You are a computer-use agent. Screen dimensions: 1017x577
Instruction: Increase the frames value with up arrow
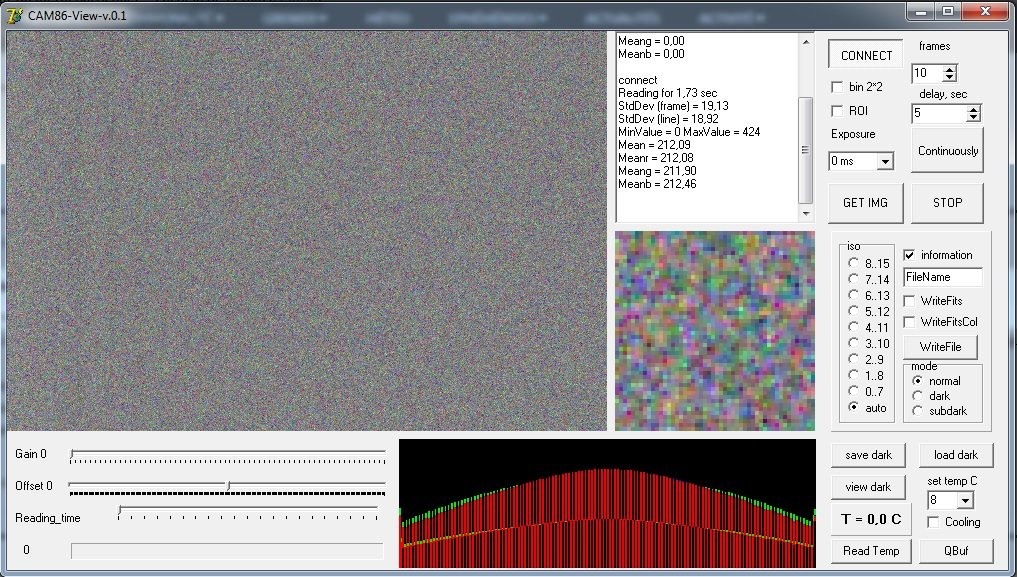coord(949,69)
